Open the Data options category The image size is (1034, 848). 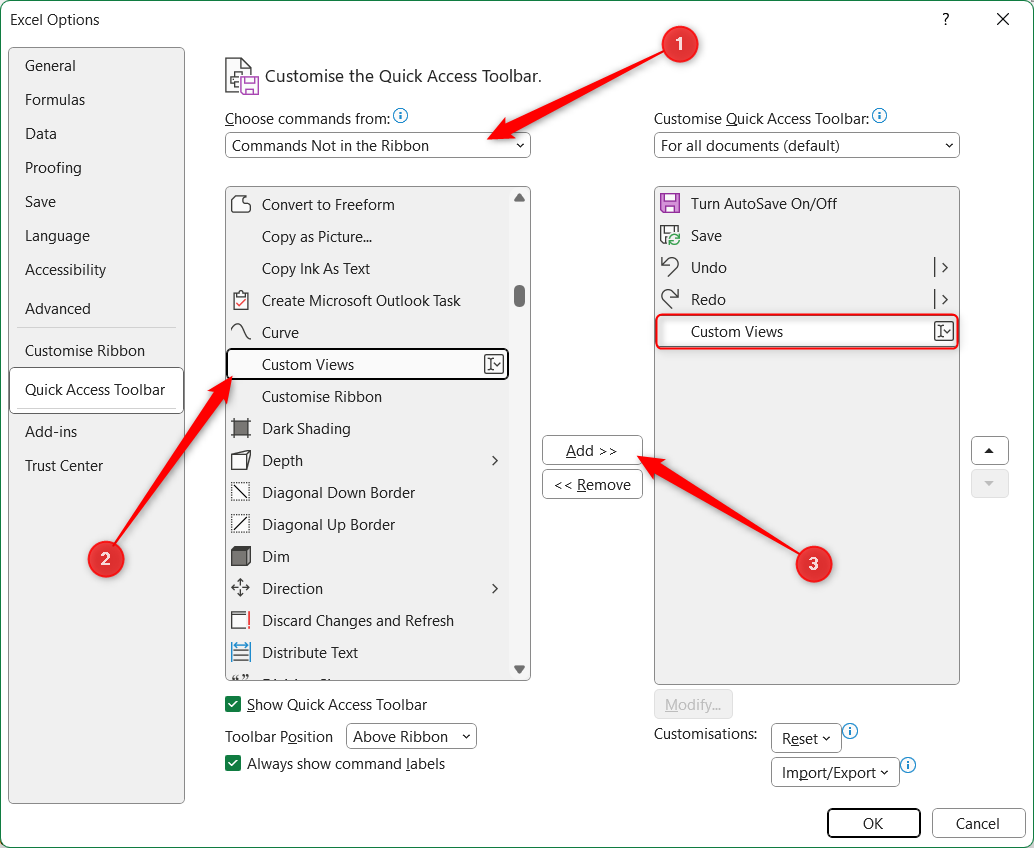pos(96,134)
